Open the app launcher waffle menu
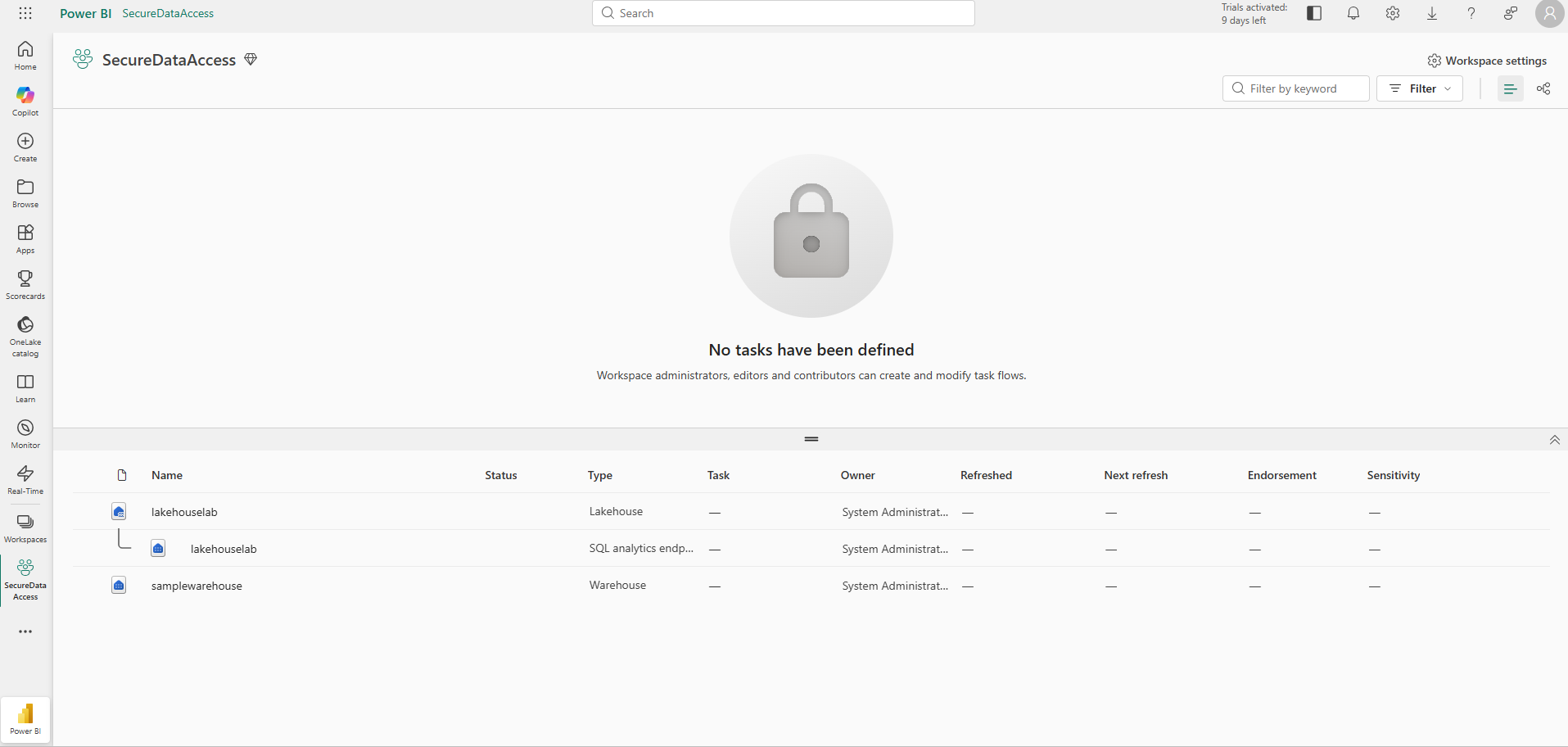1568x747 pixels. pyautogui.click(x=25, y=13)
